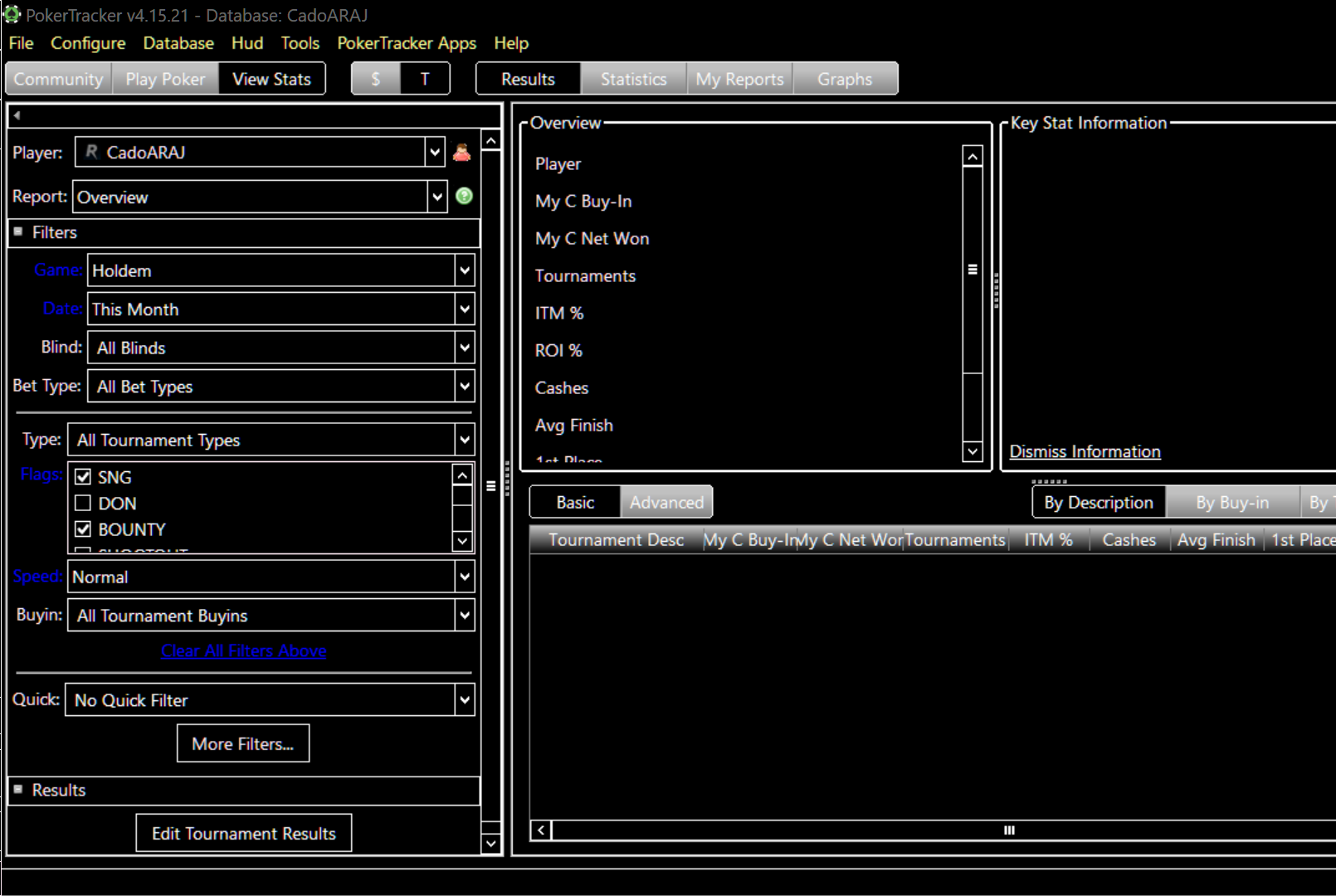Click the More Filters button
Viewport: 1336px width, 896px height.
coord(243,743)
